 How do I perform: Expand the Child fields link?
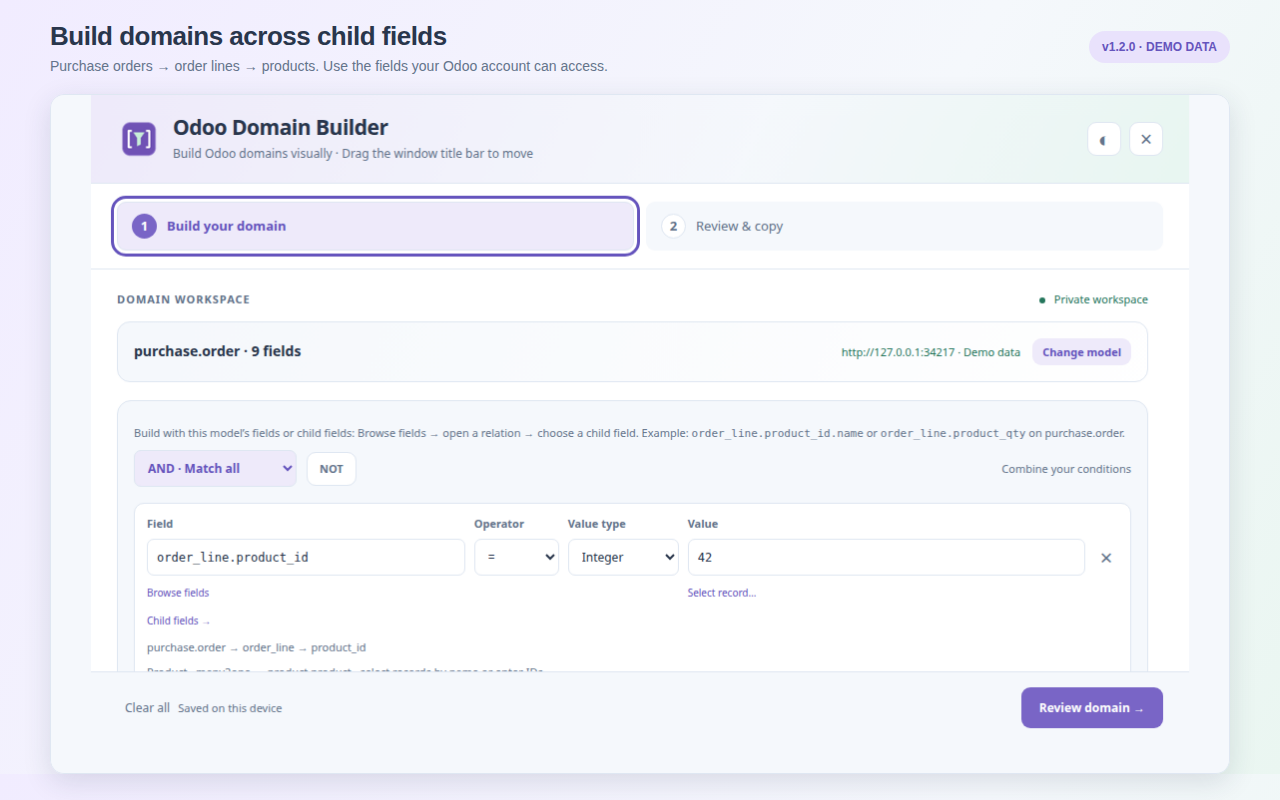click(x=179, y=621)
